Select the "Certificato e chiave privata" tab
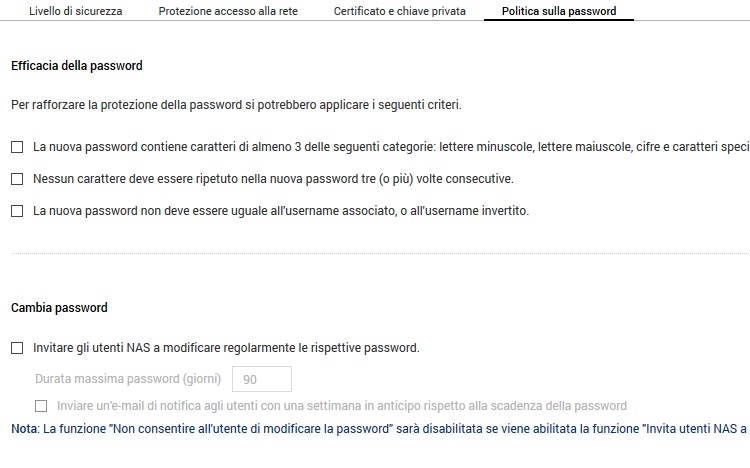The image size is (750, 468). pos(399,11)
